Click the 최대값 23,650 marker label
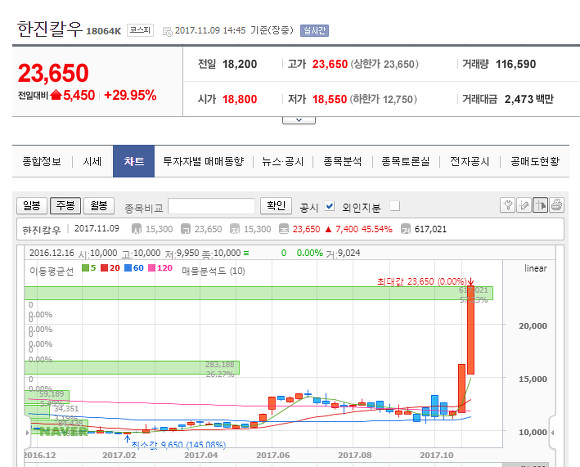 click(422, 282)
